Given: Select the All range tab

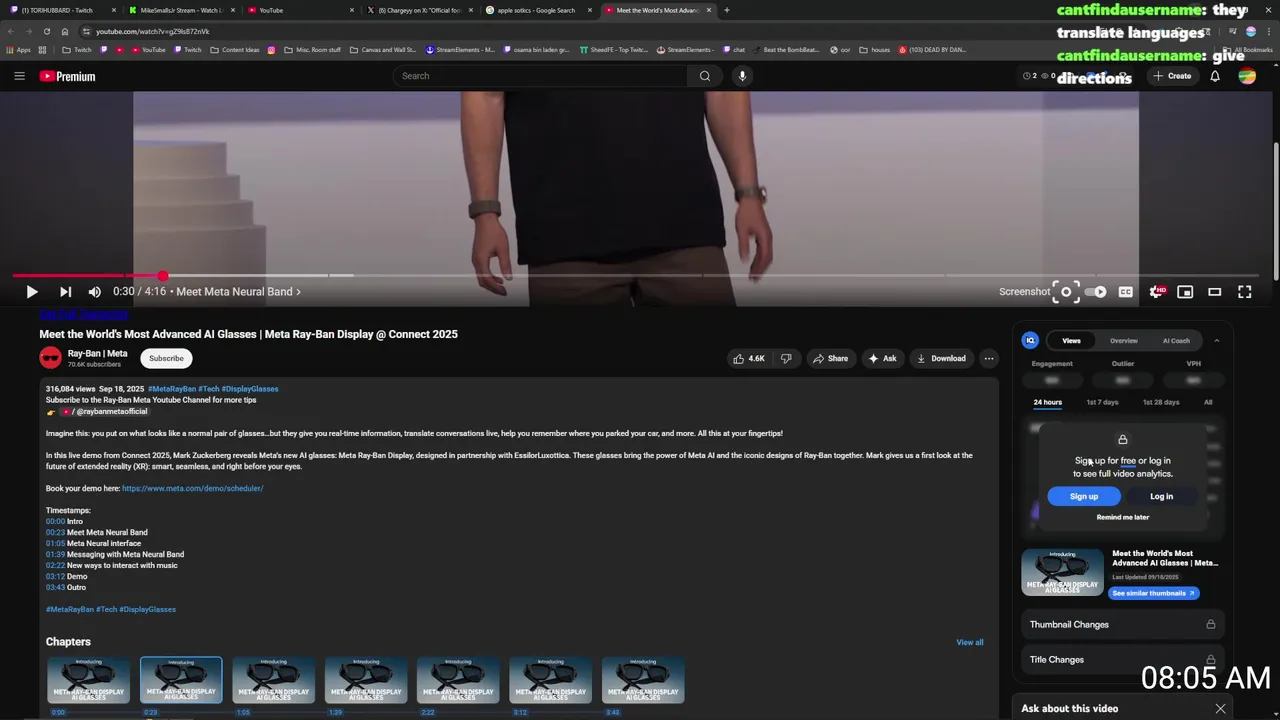Looking at the screenshot, I should pyautogui.click(x=1208, y=402).
